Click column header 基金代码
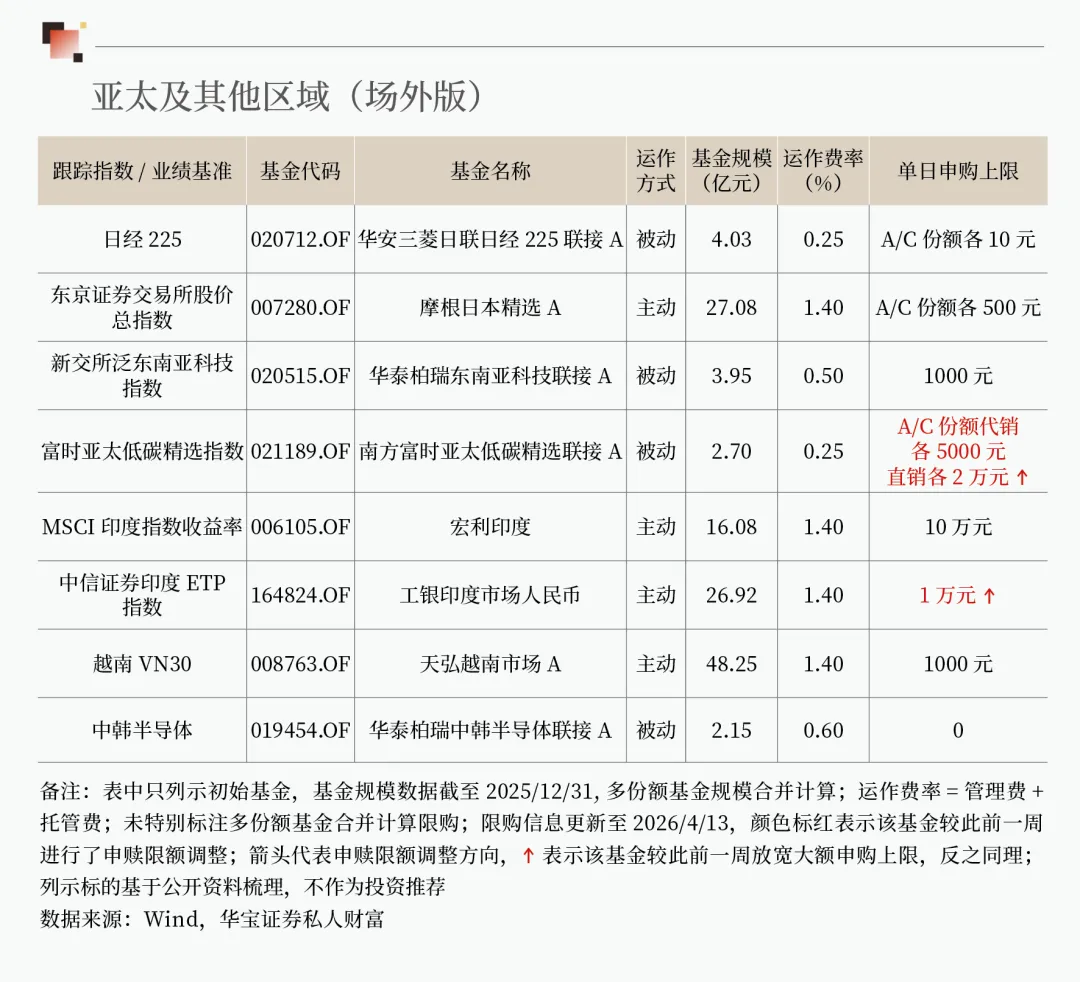Screen dimensions: 1080x982 click(x=300, y=171)
